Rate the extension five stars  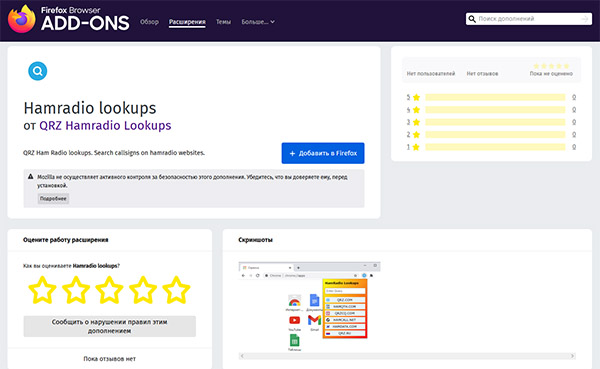[176, 290]
